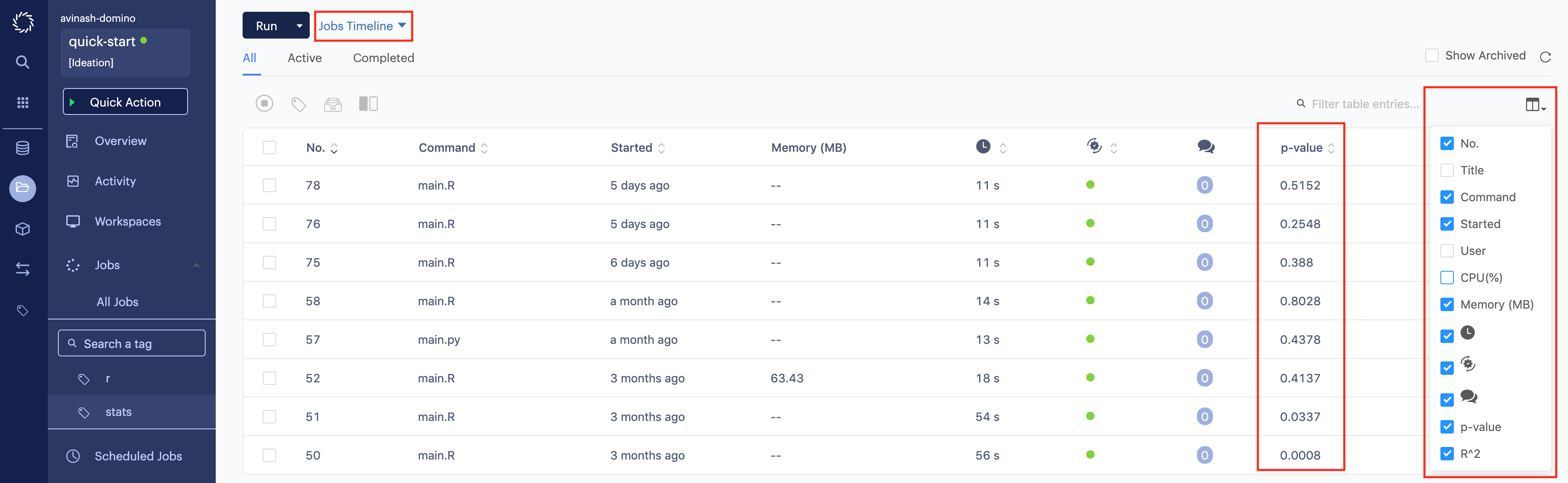Uncheck the Memory (MB) column checkbox
Viewport: 1568px width, 483px height.
1447,304
